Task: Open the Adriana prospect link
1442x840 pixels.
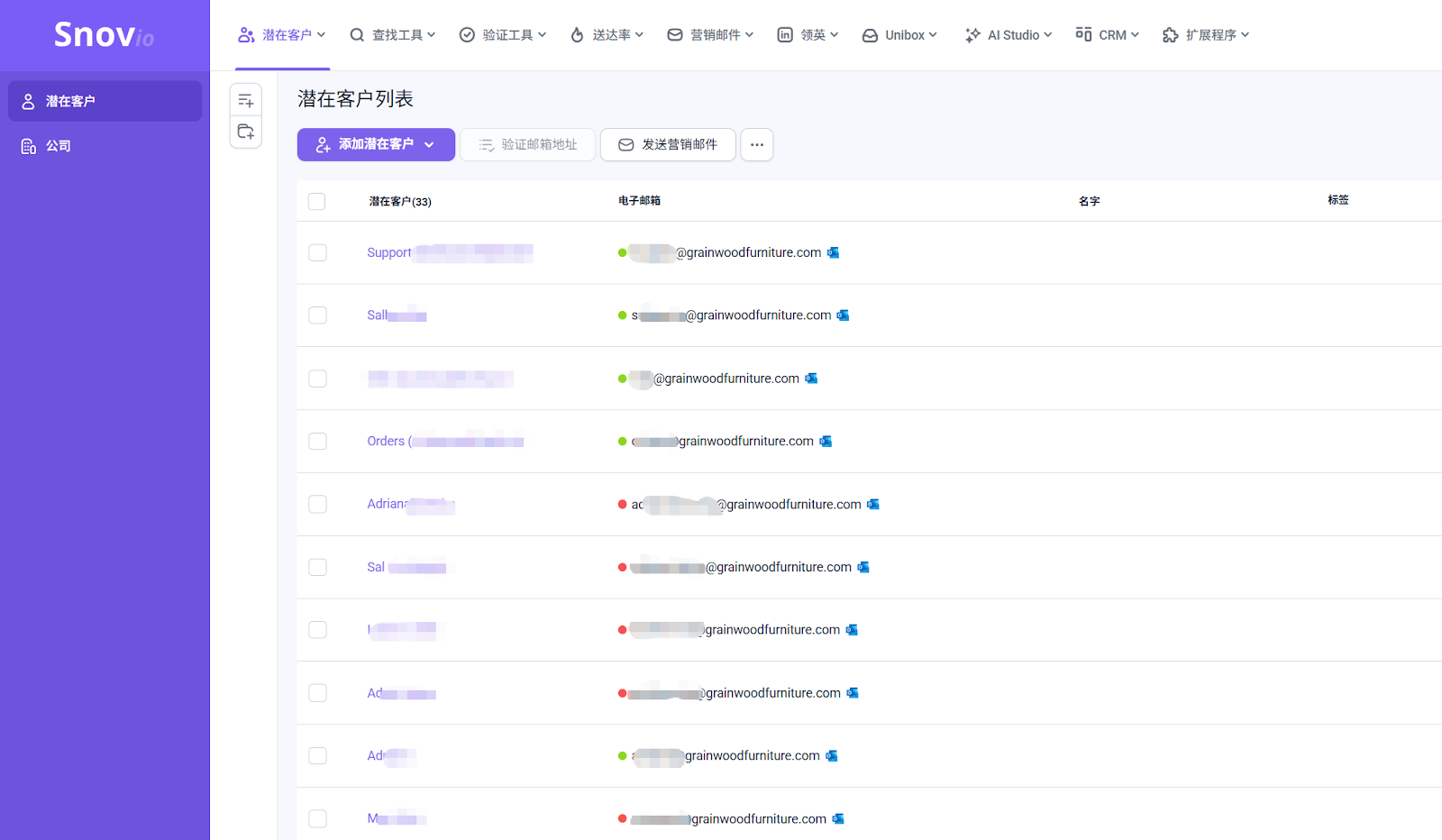Action: (389, 504)
